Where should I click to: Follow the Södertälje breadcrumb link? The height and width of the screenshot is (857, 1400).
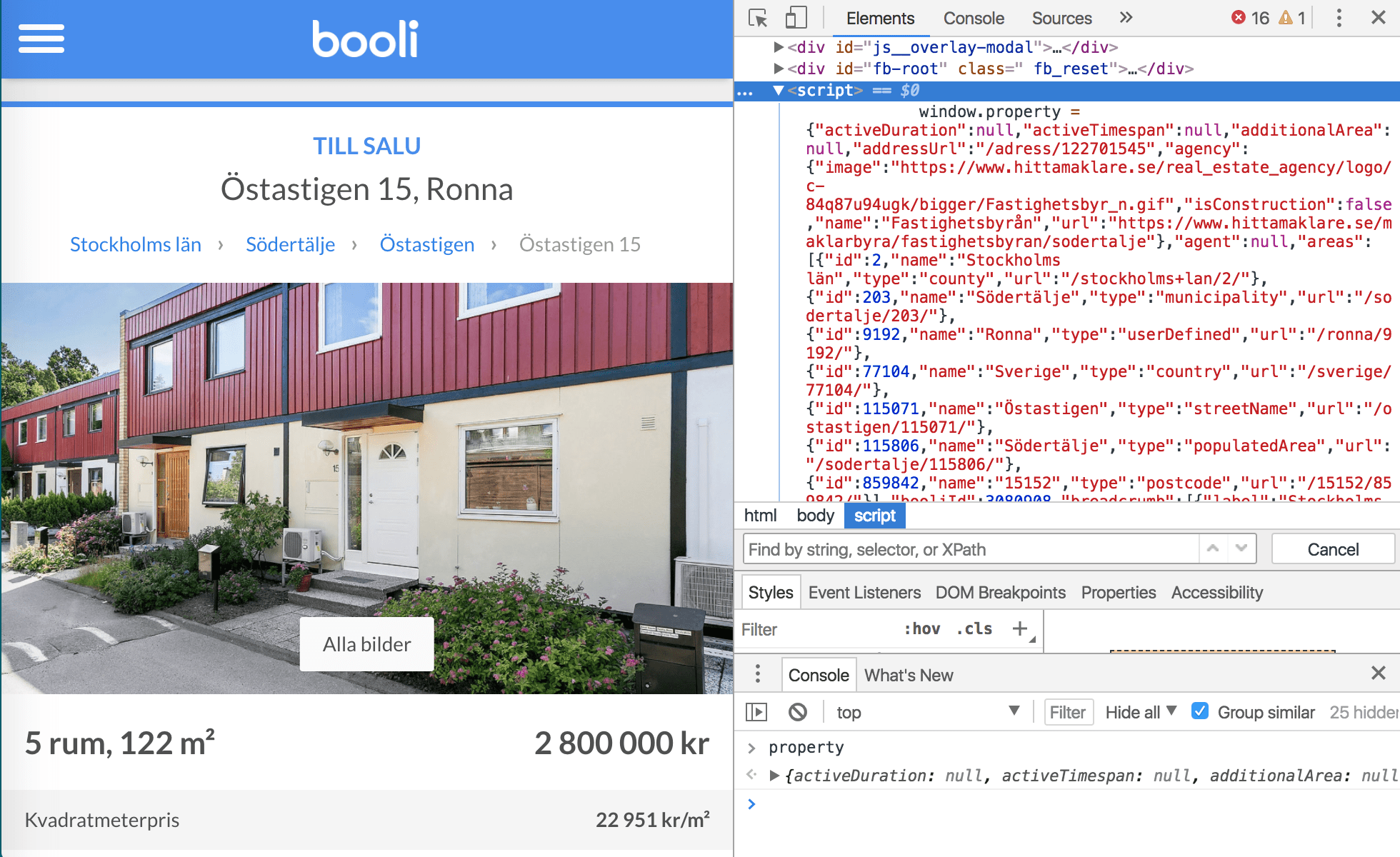click(290, 244)
